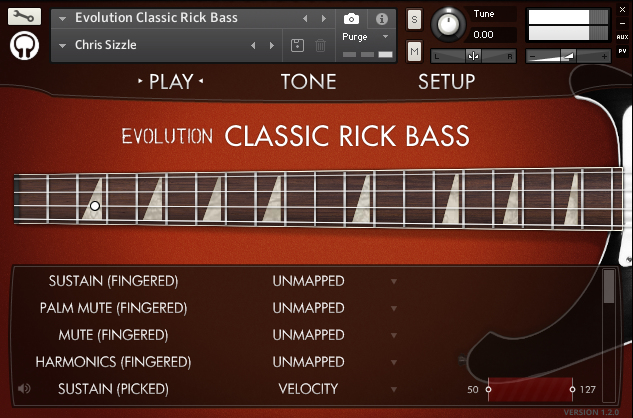Open instrument edit mode via wrench icon
Viewport: 633px width, 418px height.
tap(24, 17)
